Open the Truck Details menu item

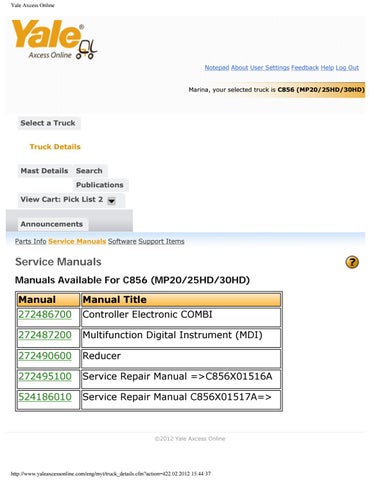[x=55, y=147]
